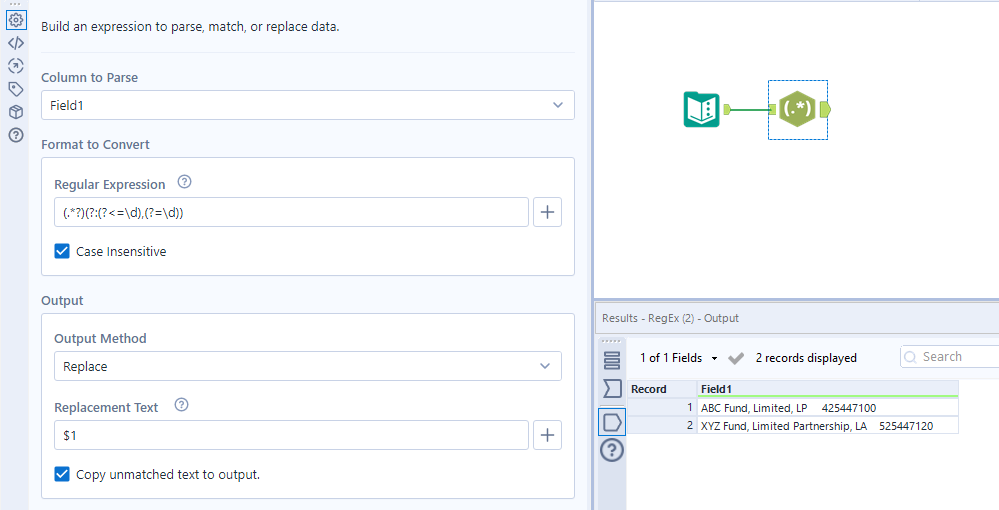Screen dimensions: 999x510
Task: Click the Field1 column header
Action: coord(827,389)
